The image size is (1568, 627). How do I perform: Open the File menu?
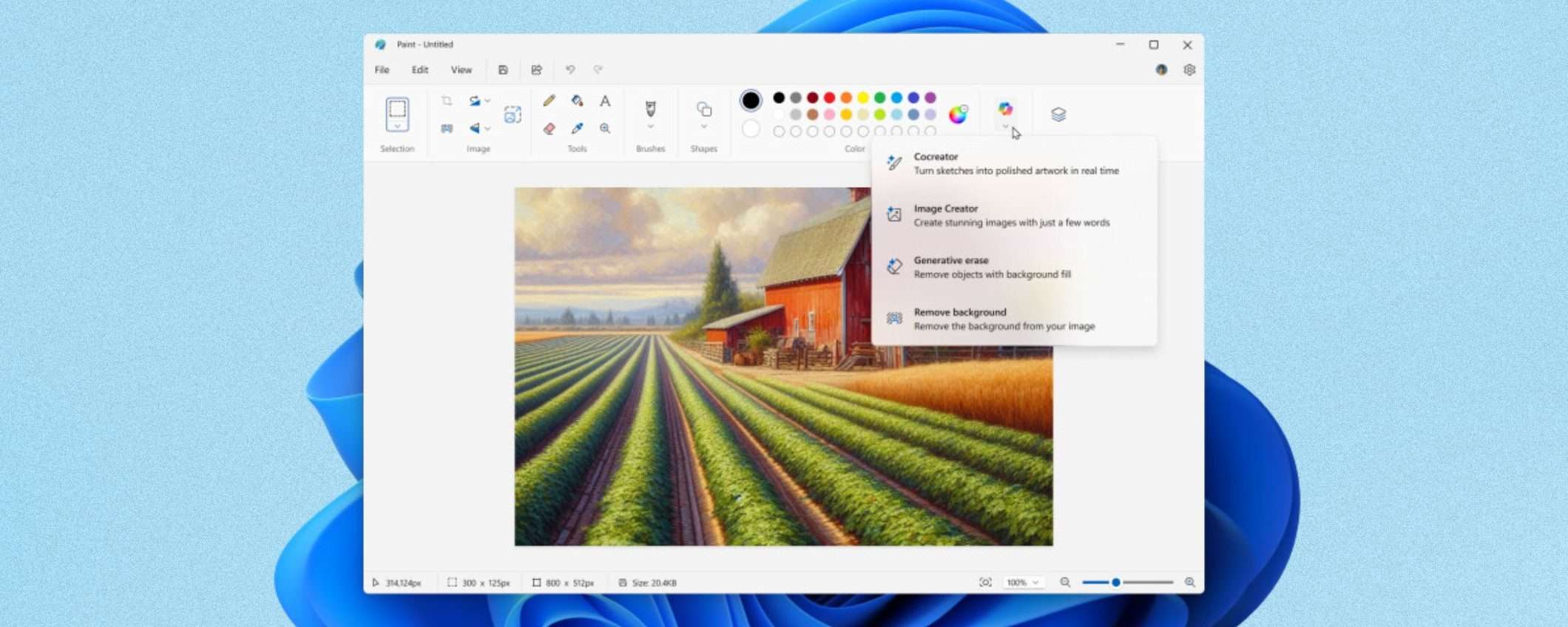pyautogui.click(x=382, y=70)
